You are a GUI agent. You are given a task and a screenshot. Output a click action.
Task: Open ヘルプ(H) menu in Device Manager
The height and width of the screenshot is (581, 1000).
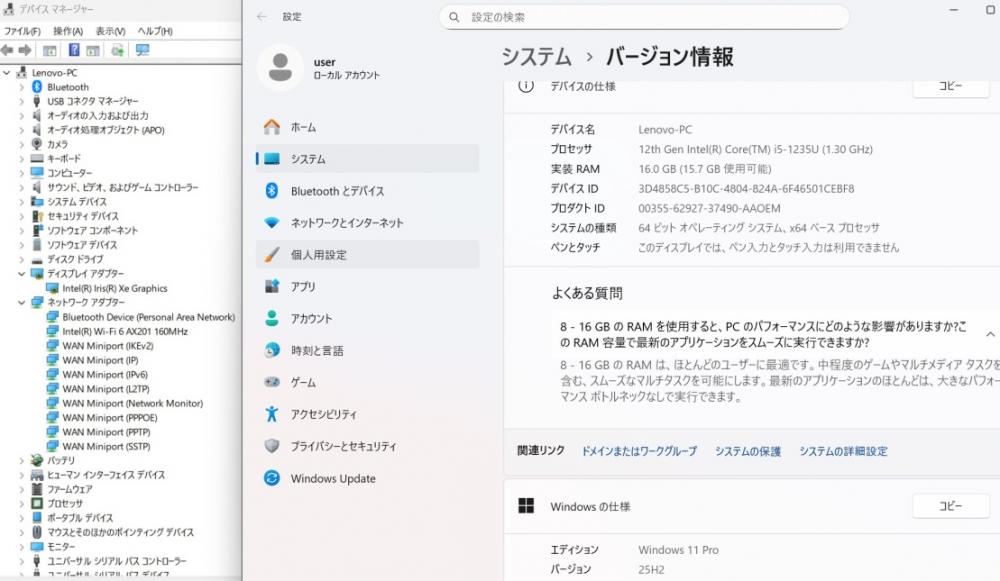pos(155,31)
